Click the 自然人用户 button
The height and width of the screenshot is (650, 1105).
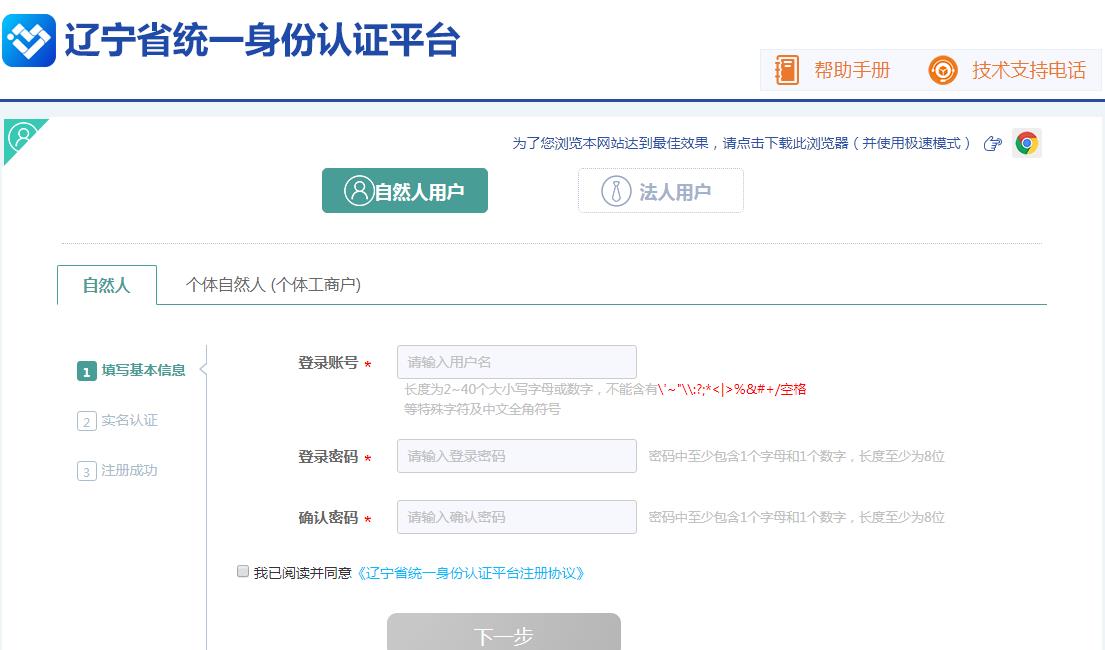404,190
